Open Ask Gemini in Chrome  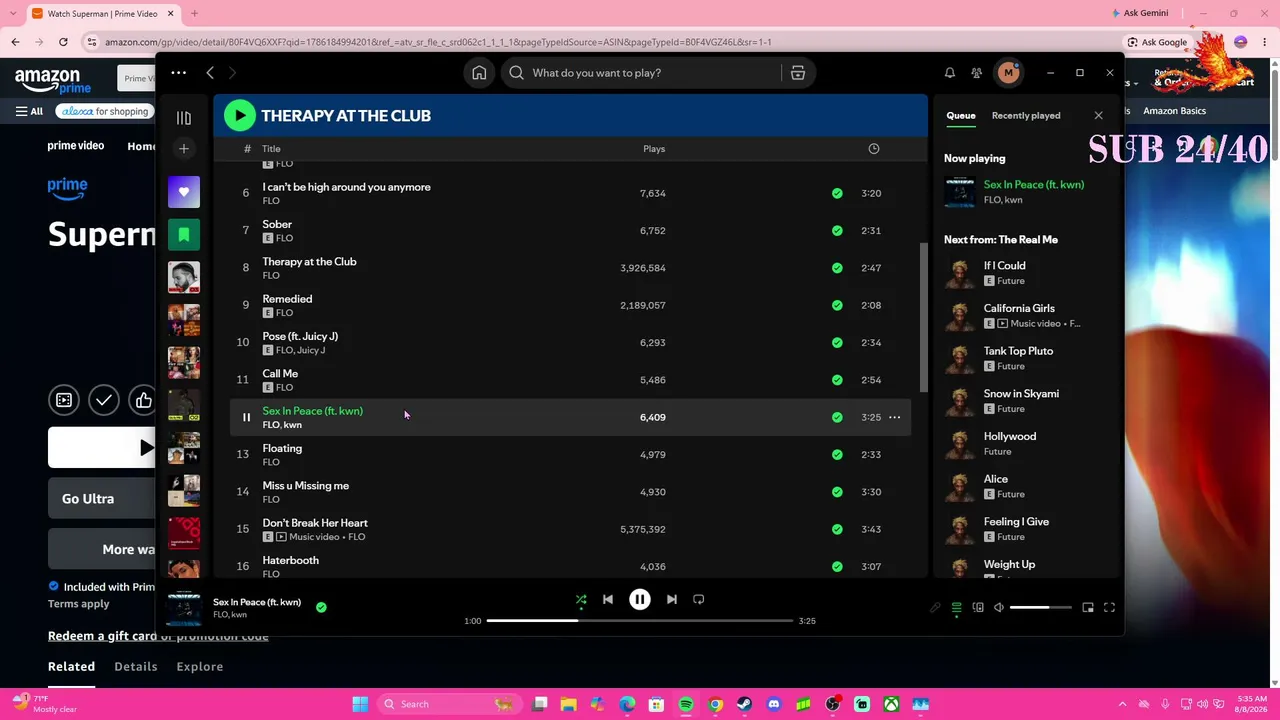click(x=1140, y=14)
